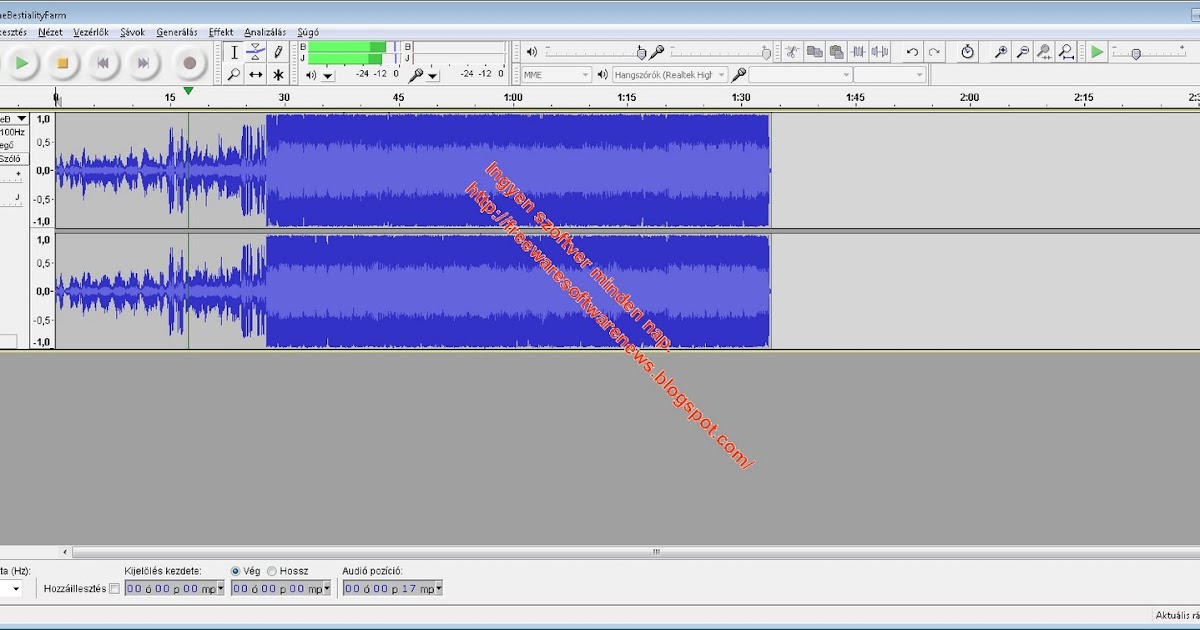
Task: Open the recording meter dropdown arrow
Action: click(433, 75)
